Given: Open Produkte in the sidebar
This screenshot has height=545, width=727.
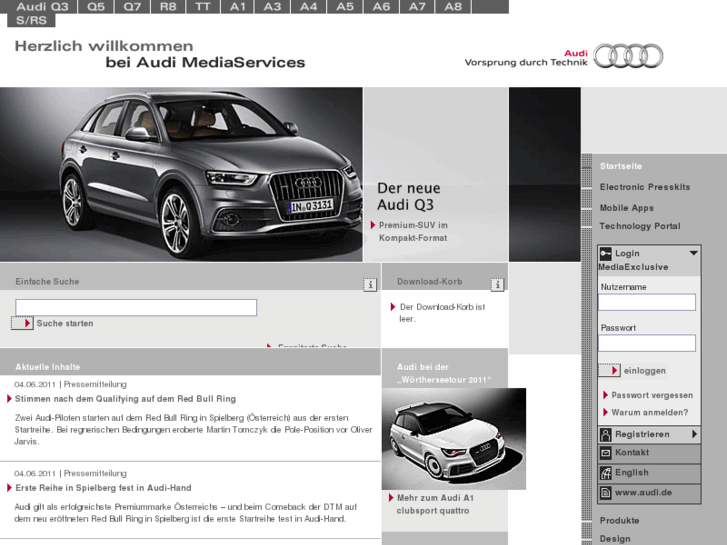Looking at the screenshot, I should point(619,520).
